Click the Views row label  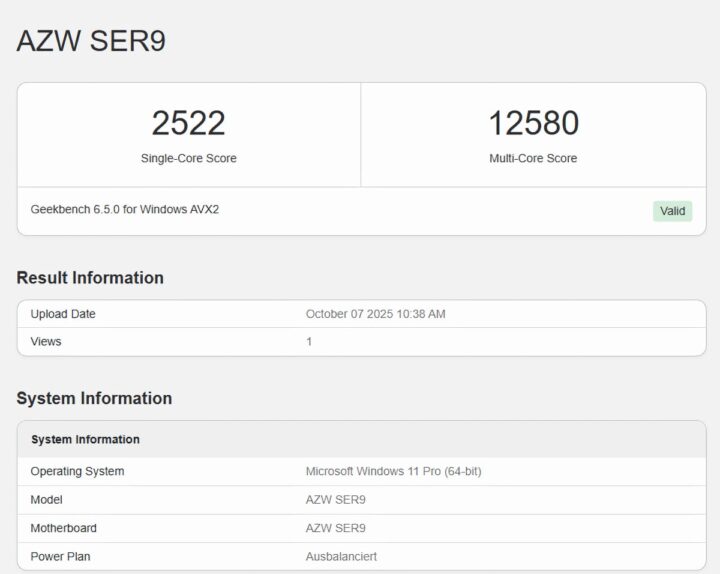[46, 342]
